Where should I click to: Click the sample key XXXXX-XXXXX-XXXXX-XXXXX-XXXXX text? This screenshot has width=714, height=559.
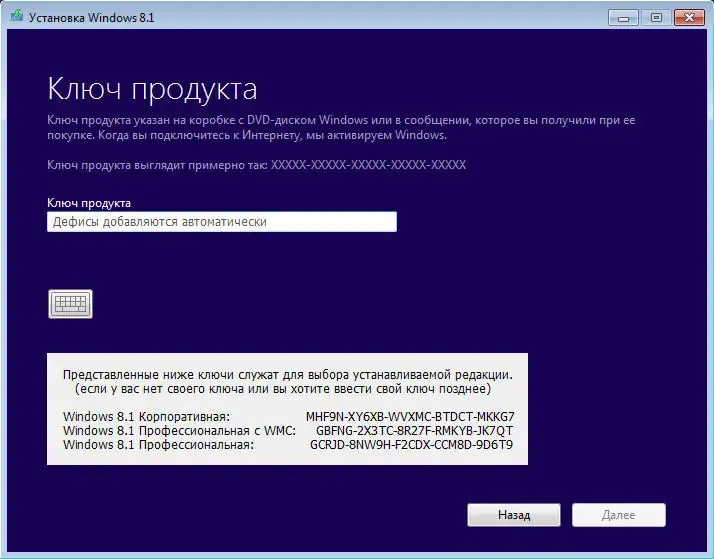click(x=368, y=165)
